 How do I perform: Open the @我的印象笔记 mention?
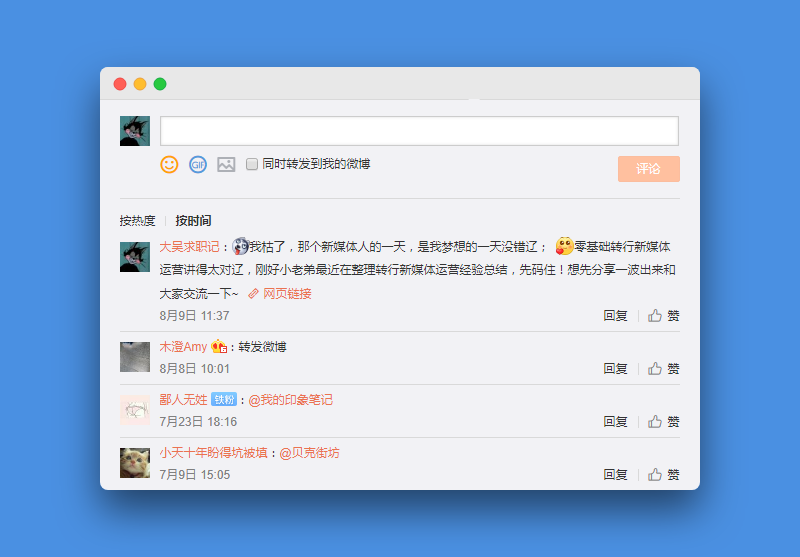pos(290,400)
